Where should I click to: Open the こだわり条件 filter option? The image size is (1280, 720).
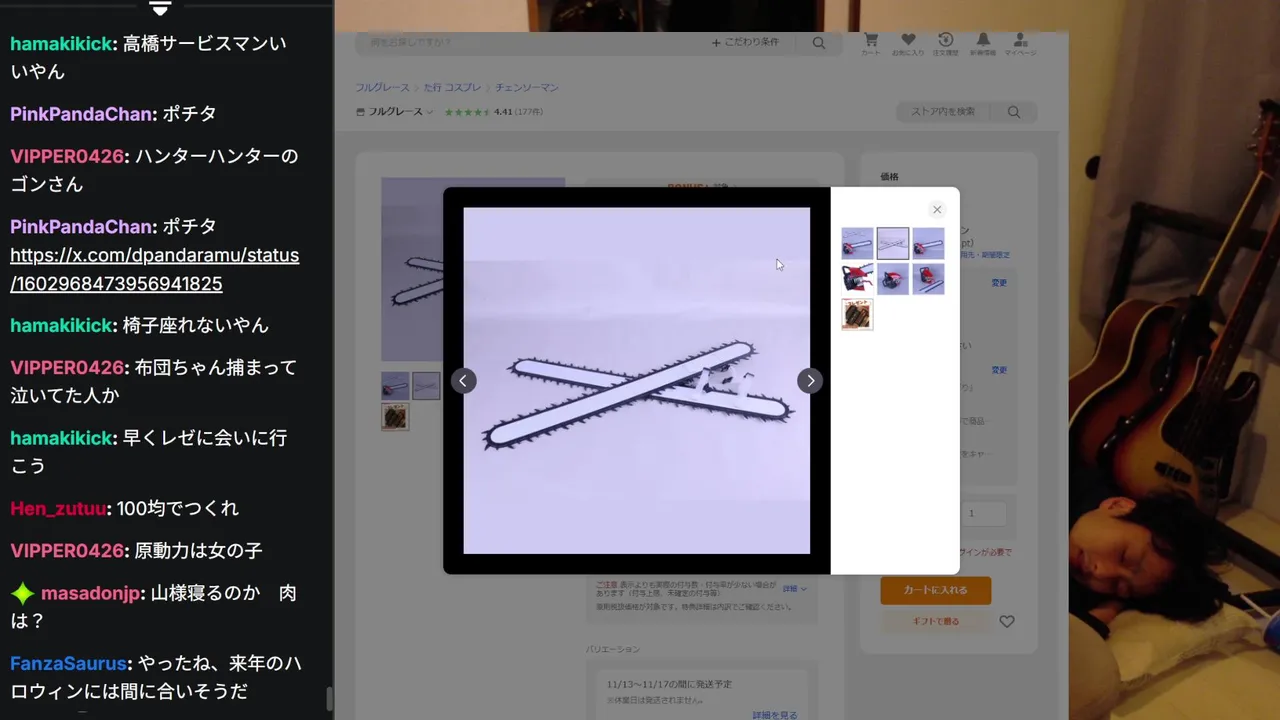tap(745, 43)
